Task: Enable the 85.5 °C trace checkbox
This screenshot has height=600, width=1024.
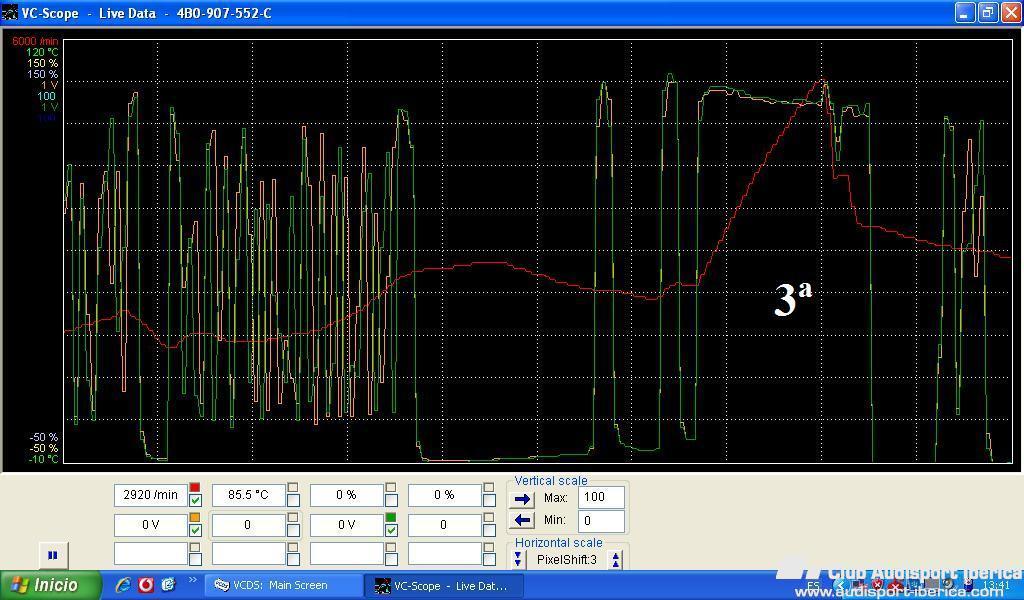Action: click(293, 501)
